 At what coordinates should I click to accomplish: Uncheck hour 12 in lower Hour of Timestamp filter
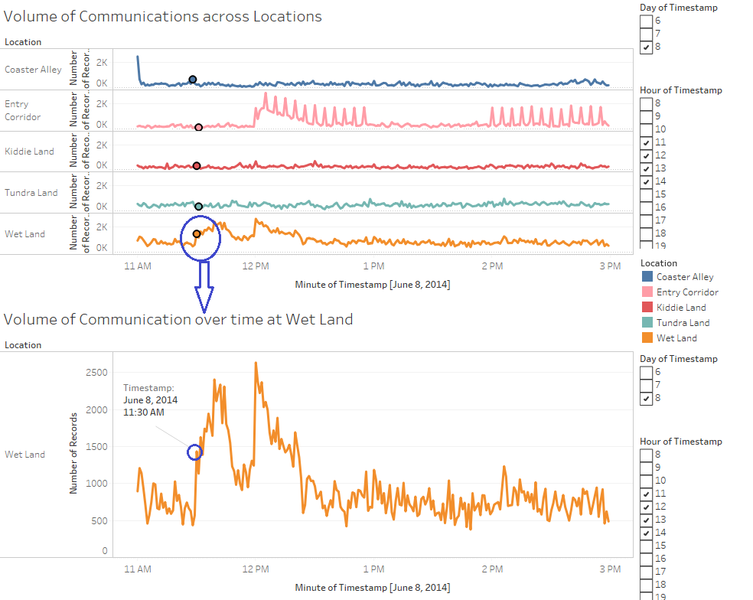coord(646,506)
